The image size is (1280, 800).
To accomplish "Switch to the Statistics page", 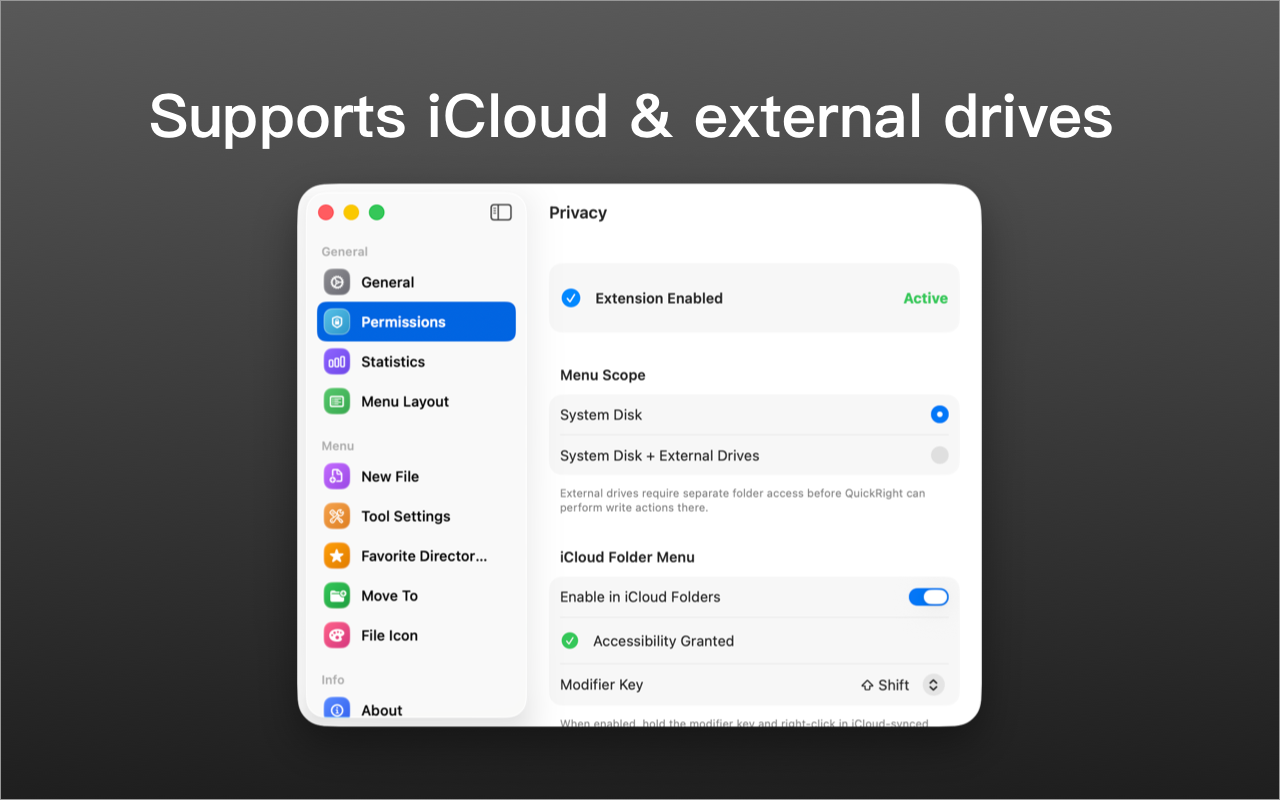I will pos(416,362).
